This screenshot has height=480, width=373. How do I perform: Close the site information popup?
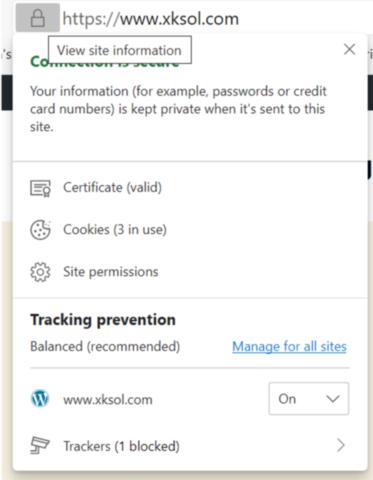coord(349,50)
